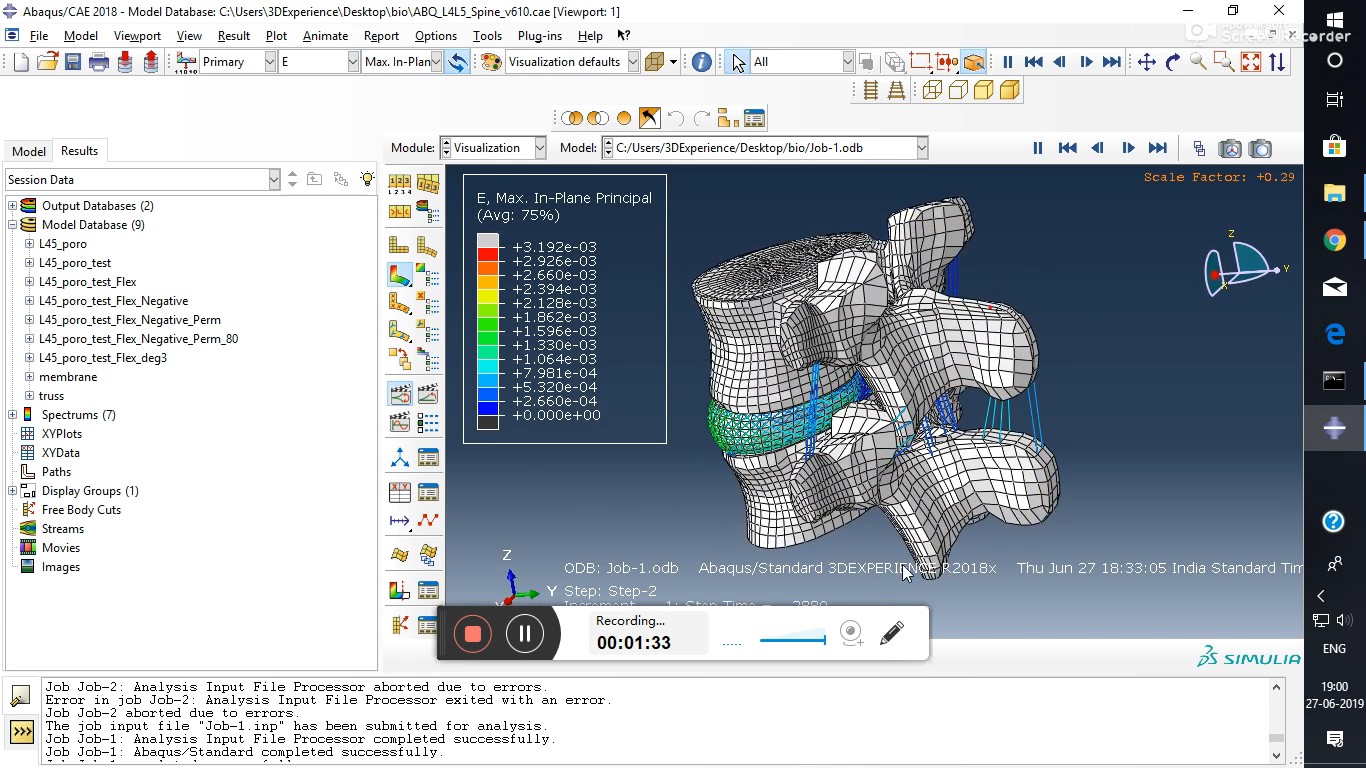The height and width of the screenshot is (768, 1366).
Task: Go to the first frame in viewport toolbar
Action: (1068, 148)
